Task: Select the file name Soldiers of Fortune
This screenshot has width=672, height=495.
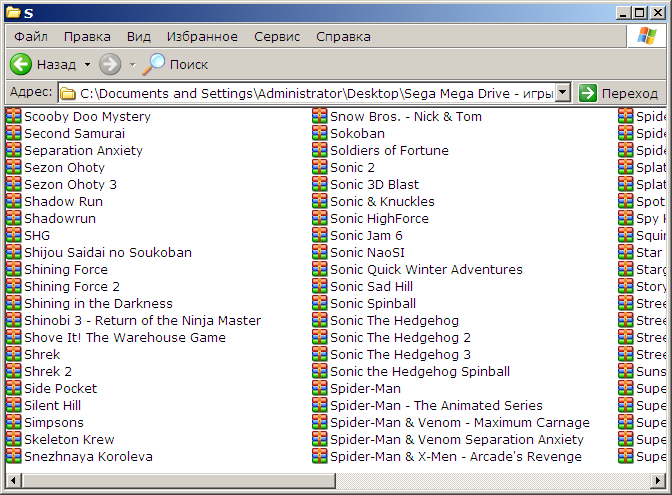Action: pyautogui.click(x=389, y=151)
